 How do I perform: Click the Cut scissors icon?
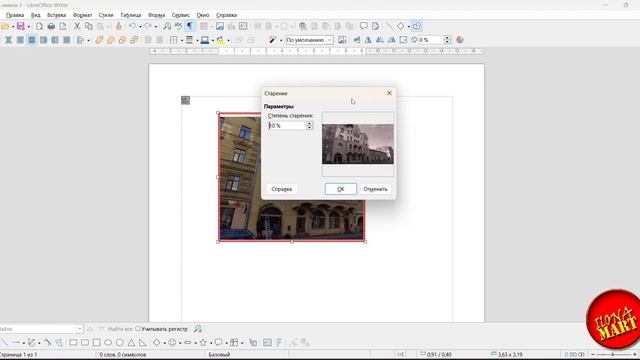tap(77, 27)
